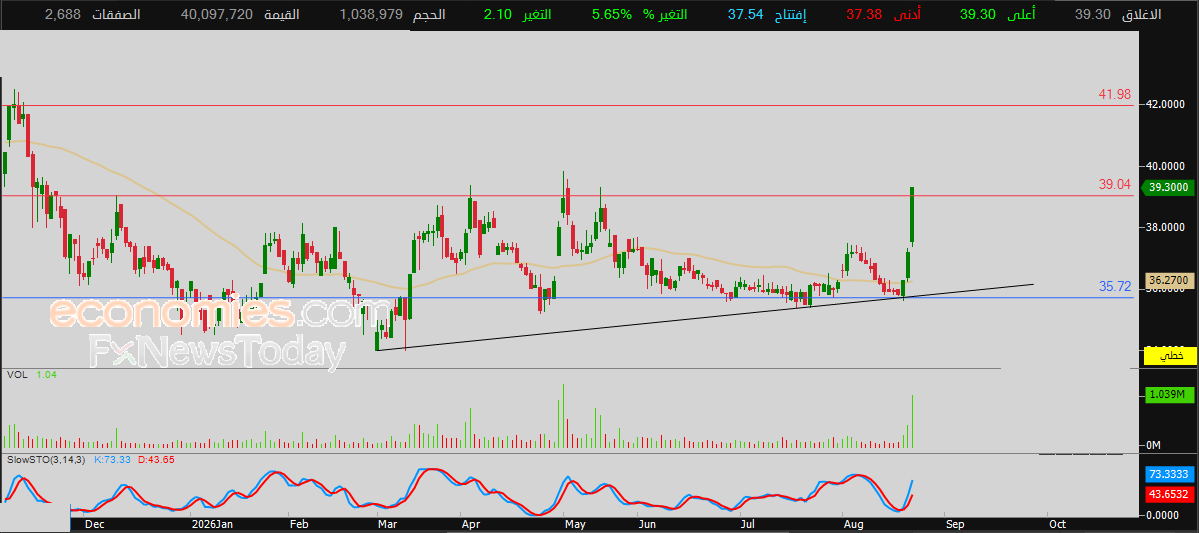The height and width of the screenshot is (533, 1199).
Task: Click the tallest volume bar in May
Action: point(564,416)
